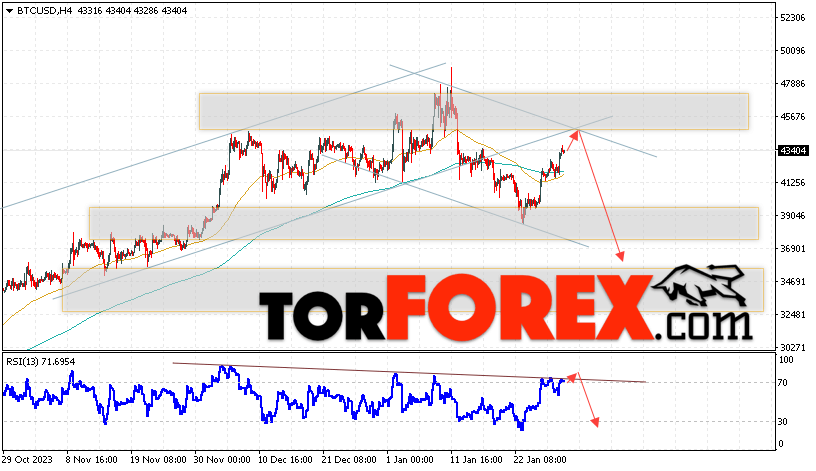The width and height of the screenshot is (816, 471).
Task: Select RSI level 70 on the scale
Action: 783,383
